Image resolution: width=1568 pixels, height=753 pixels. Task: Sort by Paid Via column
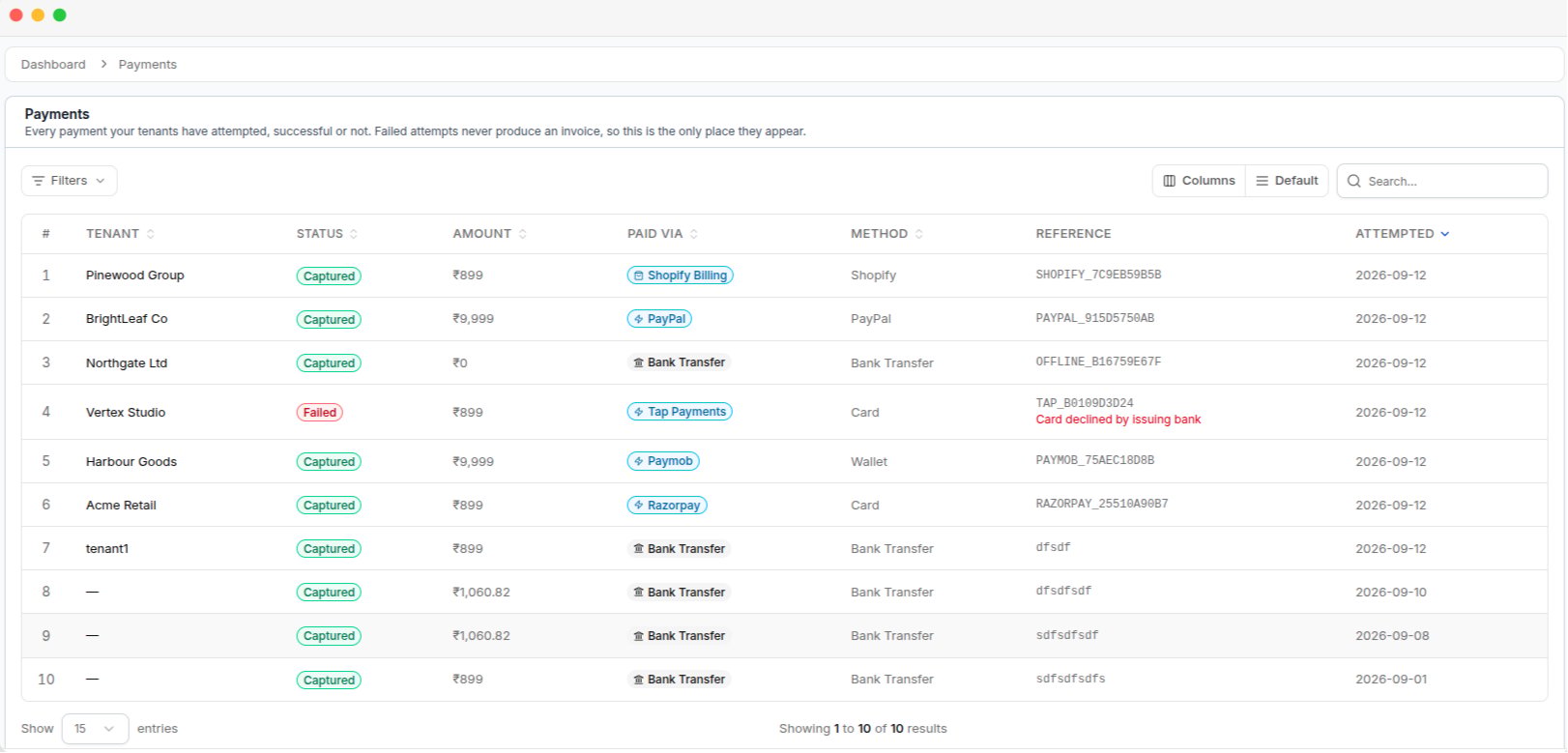click(662, 234)
